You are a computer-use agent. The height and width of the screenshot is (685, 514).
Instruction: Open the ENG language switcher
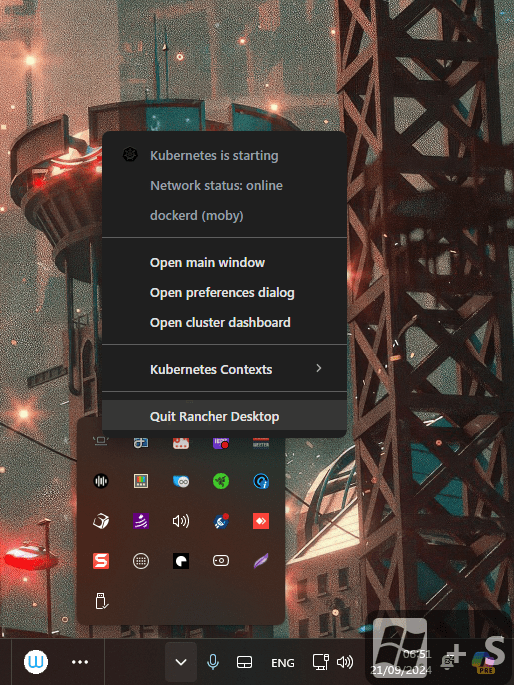click(283, 663)
